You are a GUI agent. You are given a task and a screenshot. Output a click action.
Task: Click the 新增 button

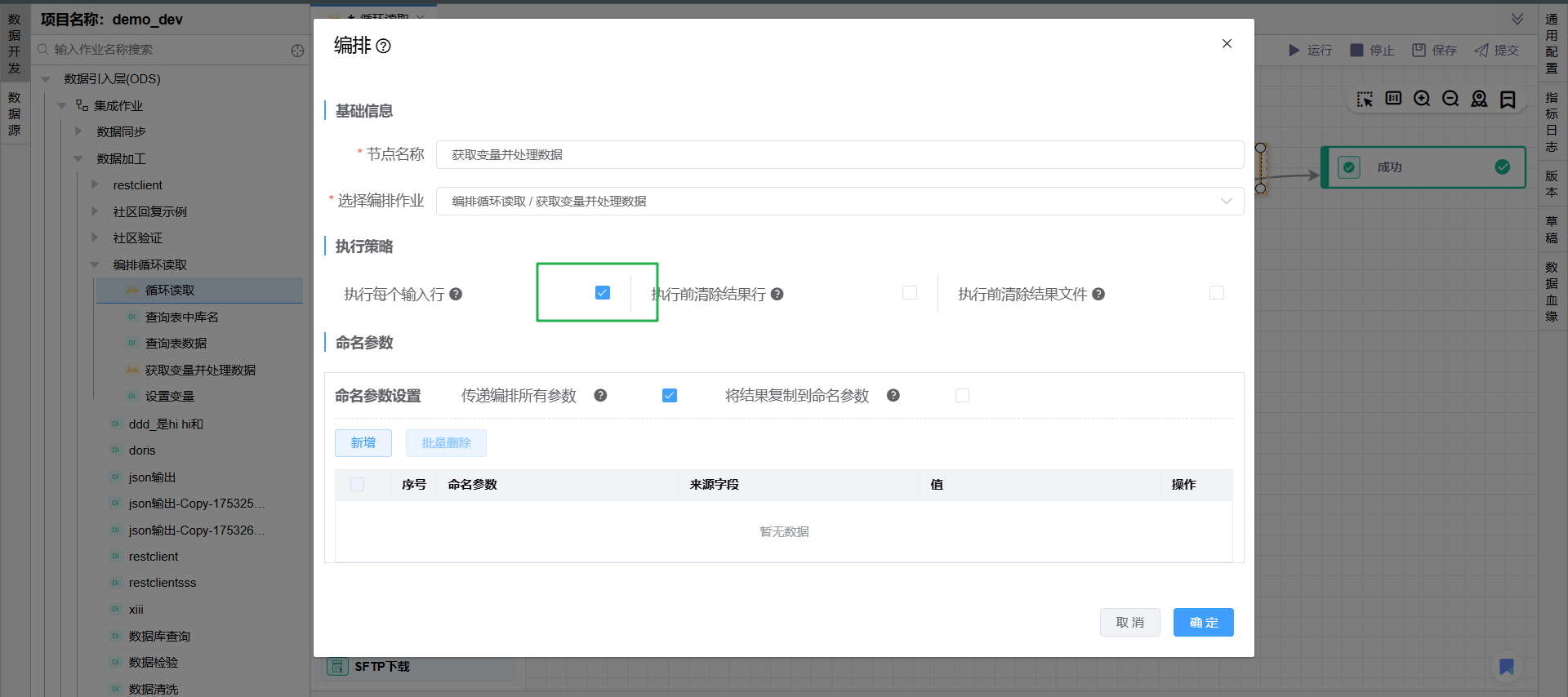[363, 443]
